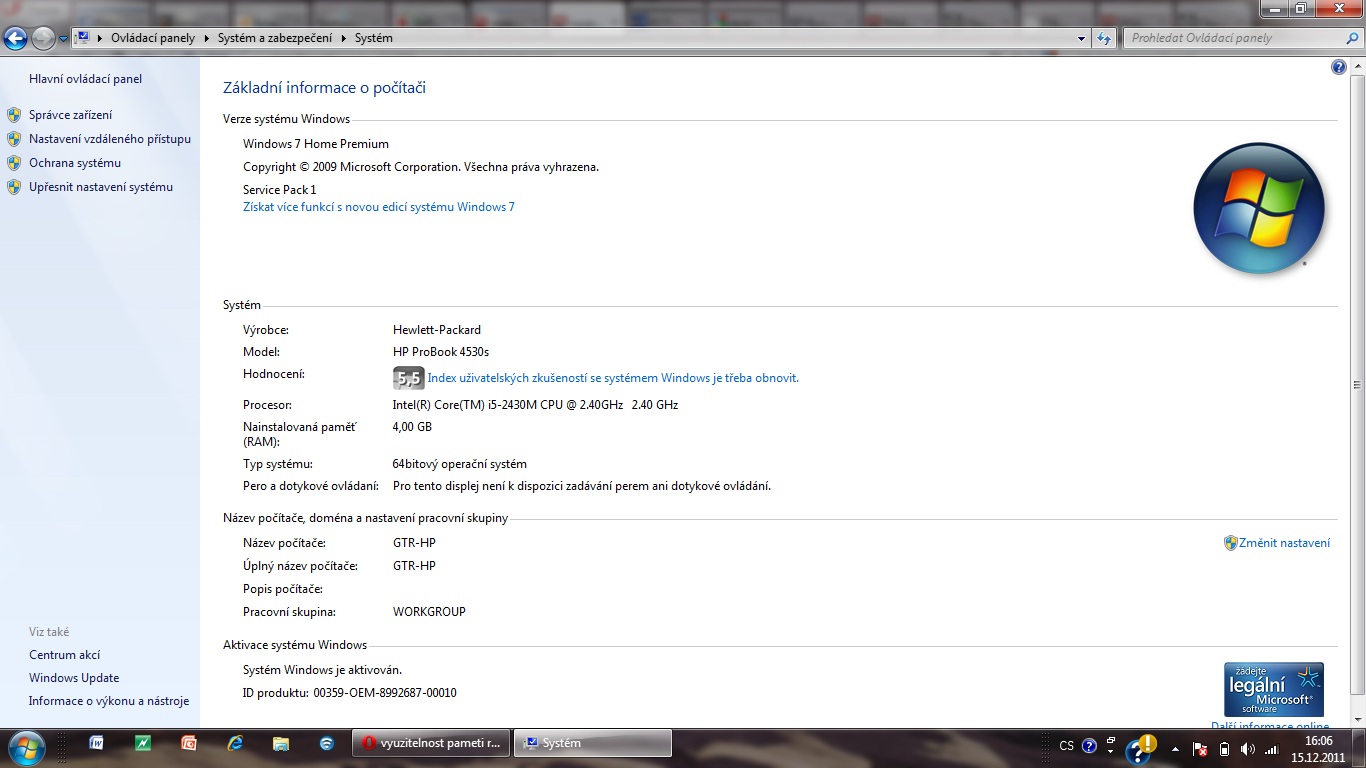Open Windows Update link
This screenshot has width=1366, height=768.
pyautogui.click(x=74, y=678)
